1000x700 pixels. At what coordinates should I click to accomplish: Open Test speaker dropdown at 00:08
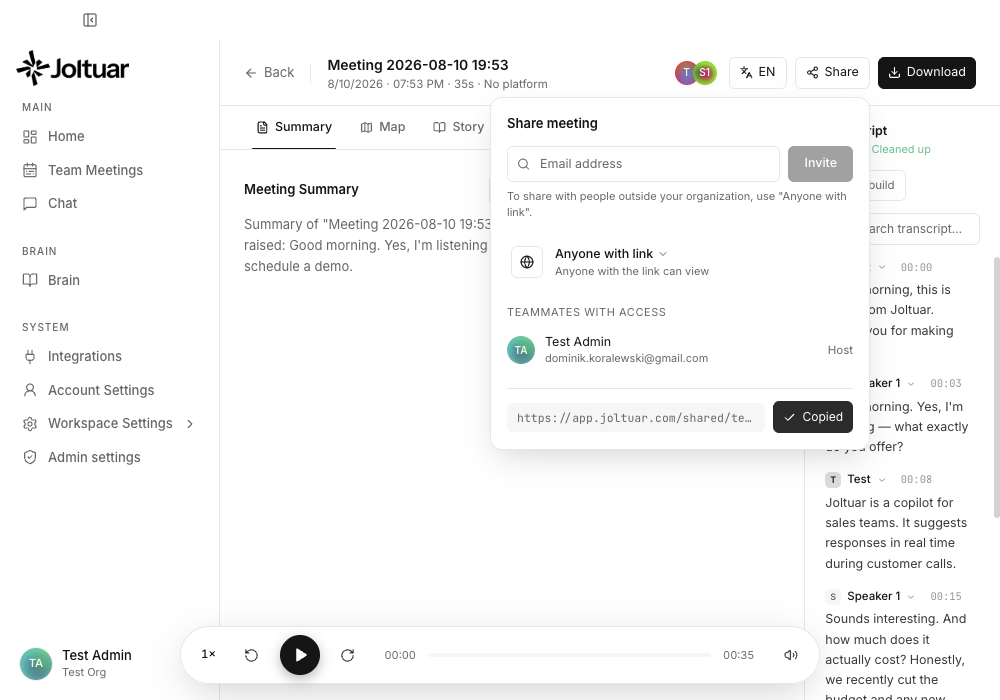click(882, 479)
